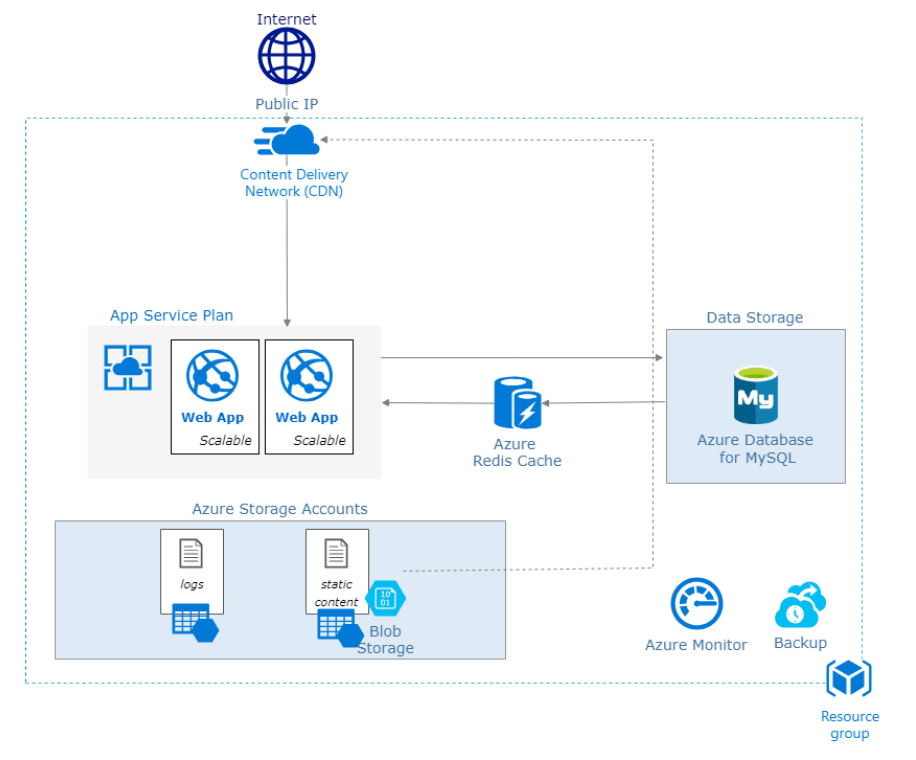Click the Backup cloud icon
The image size is (916, 760).
pyautogui.click(x=800, y=605)
